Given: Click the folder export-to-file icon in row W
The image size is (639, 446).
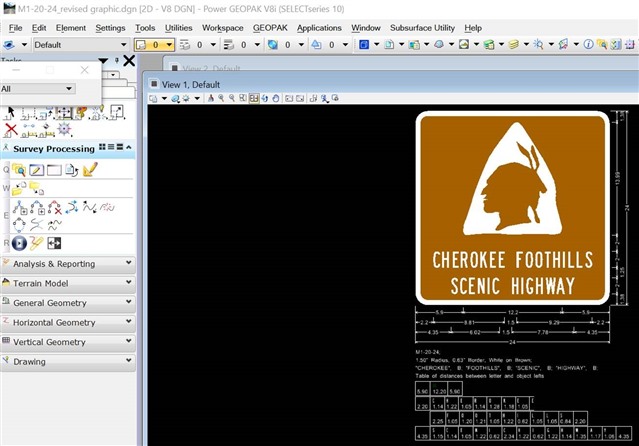Looking at the screenshot, I should click(x=37, y=188).
